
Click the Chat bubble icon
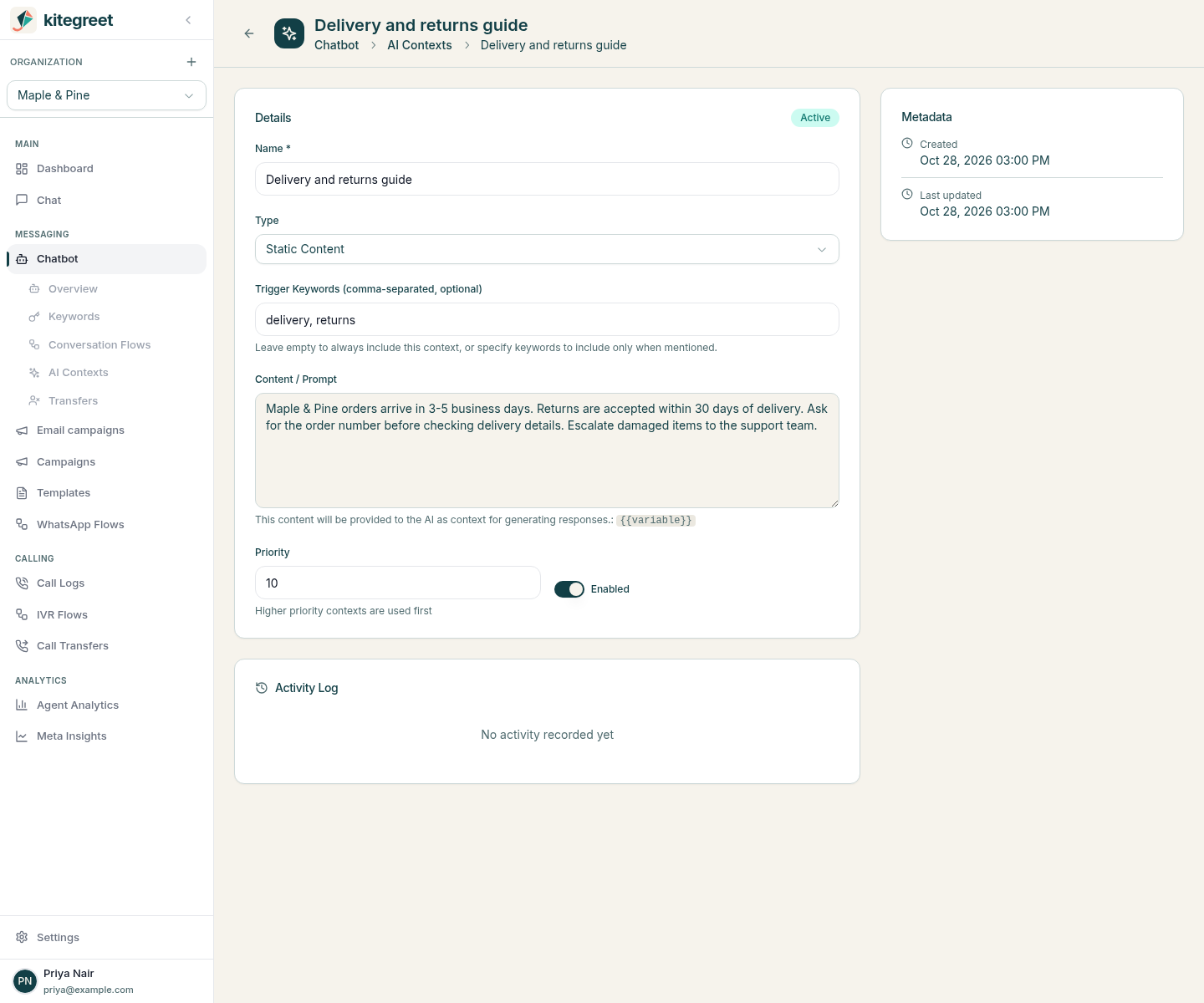22,200
